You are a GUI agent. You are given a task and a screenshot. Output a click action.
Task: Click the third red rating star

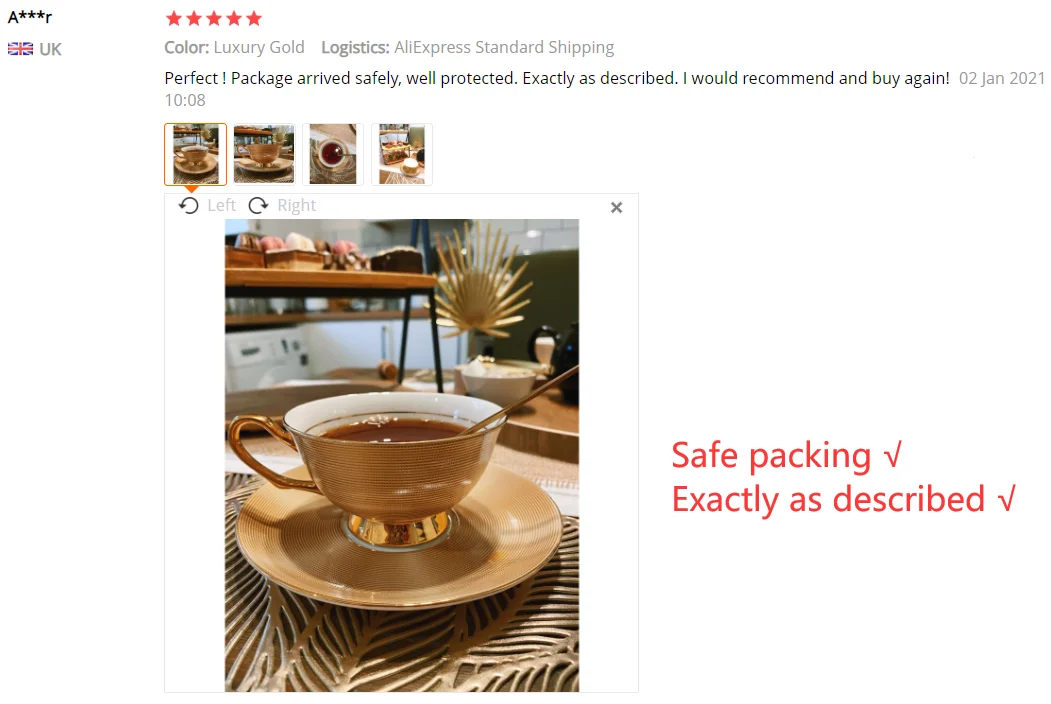coord(214,18)
